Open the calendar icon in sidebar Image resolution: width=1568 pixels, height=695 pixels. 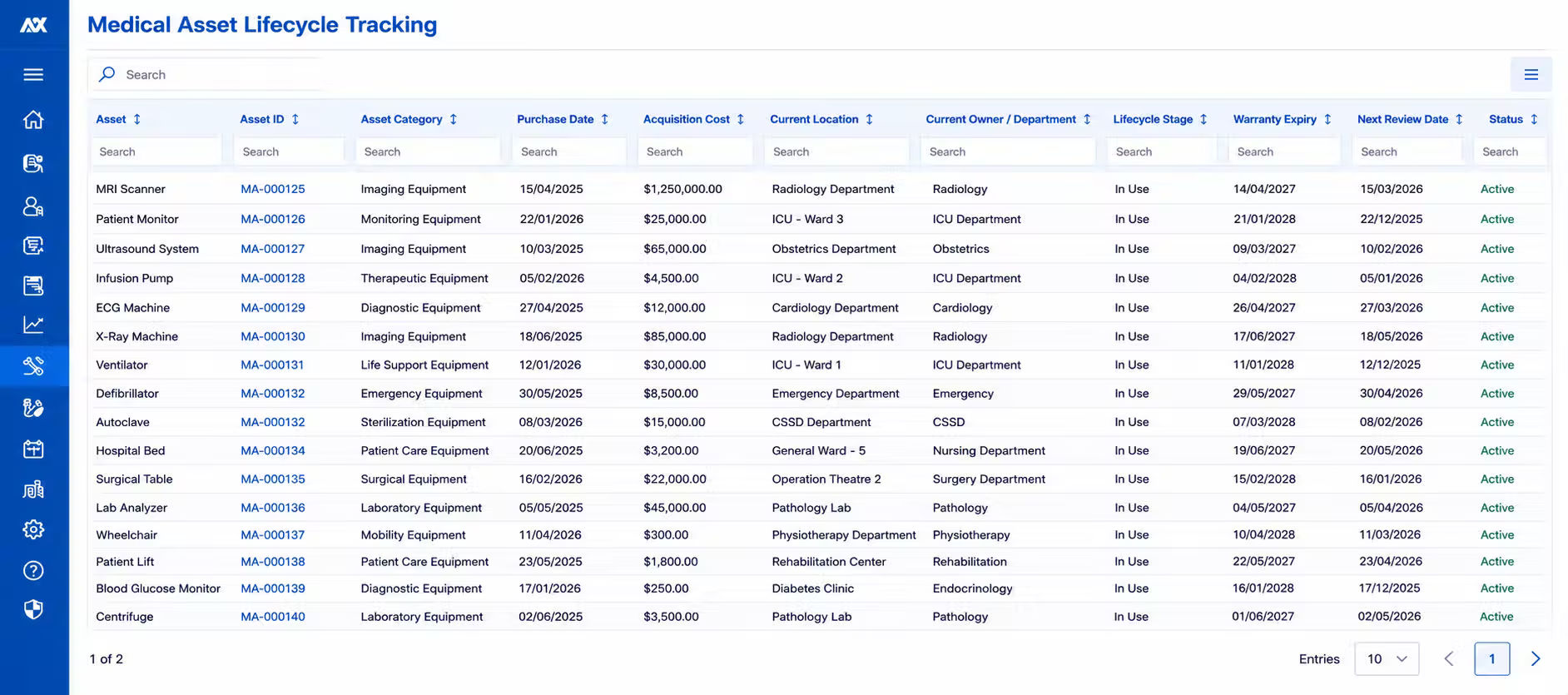click(x=33, y=449)
